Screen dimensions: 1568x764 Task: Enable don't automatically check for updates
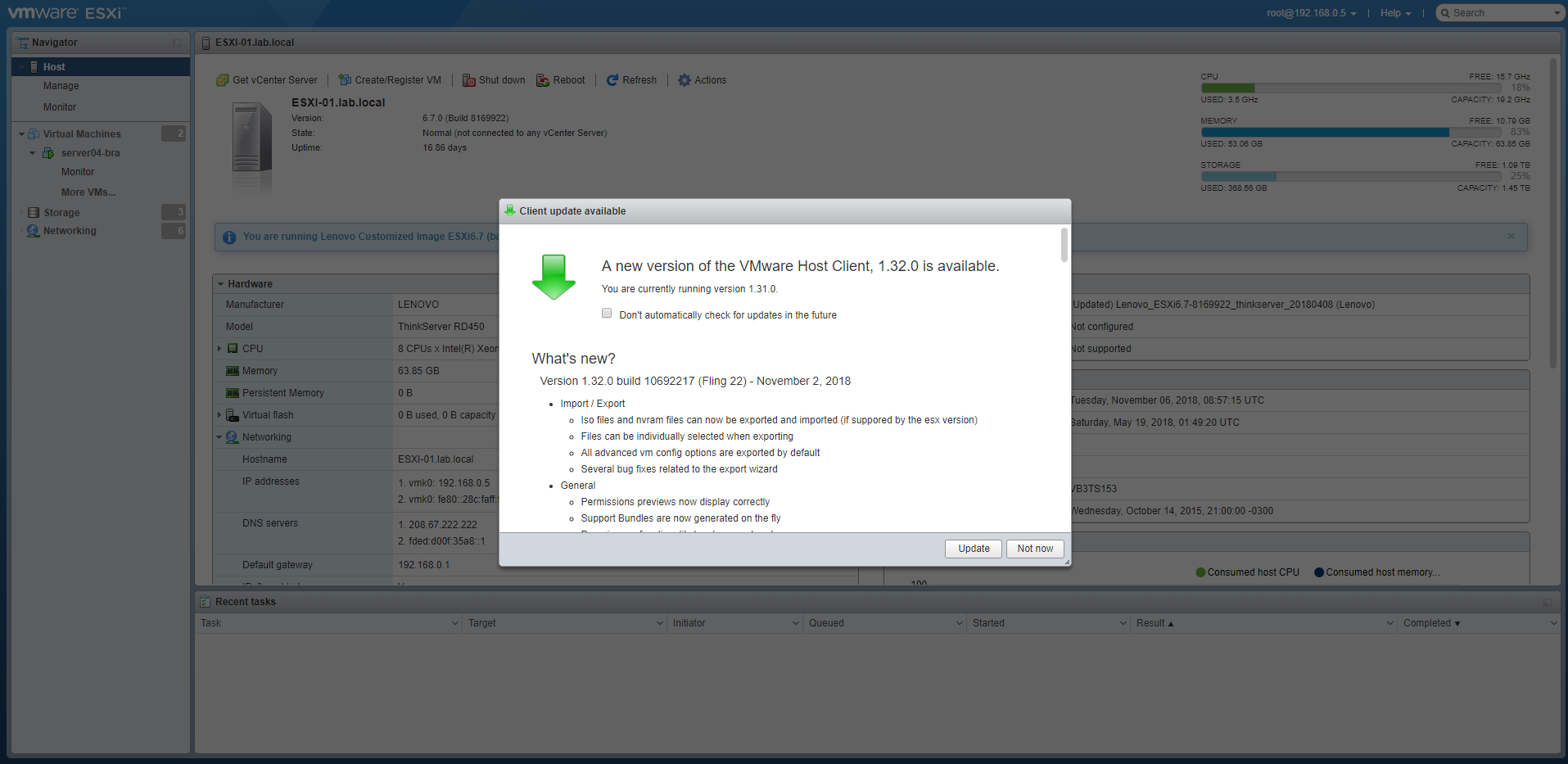pos(607,314)
